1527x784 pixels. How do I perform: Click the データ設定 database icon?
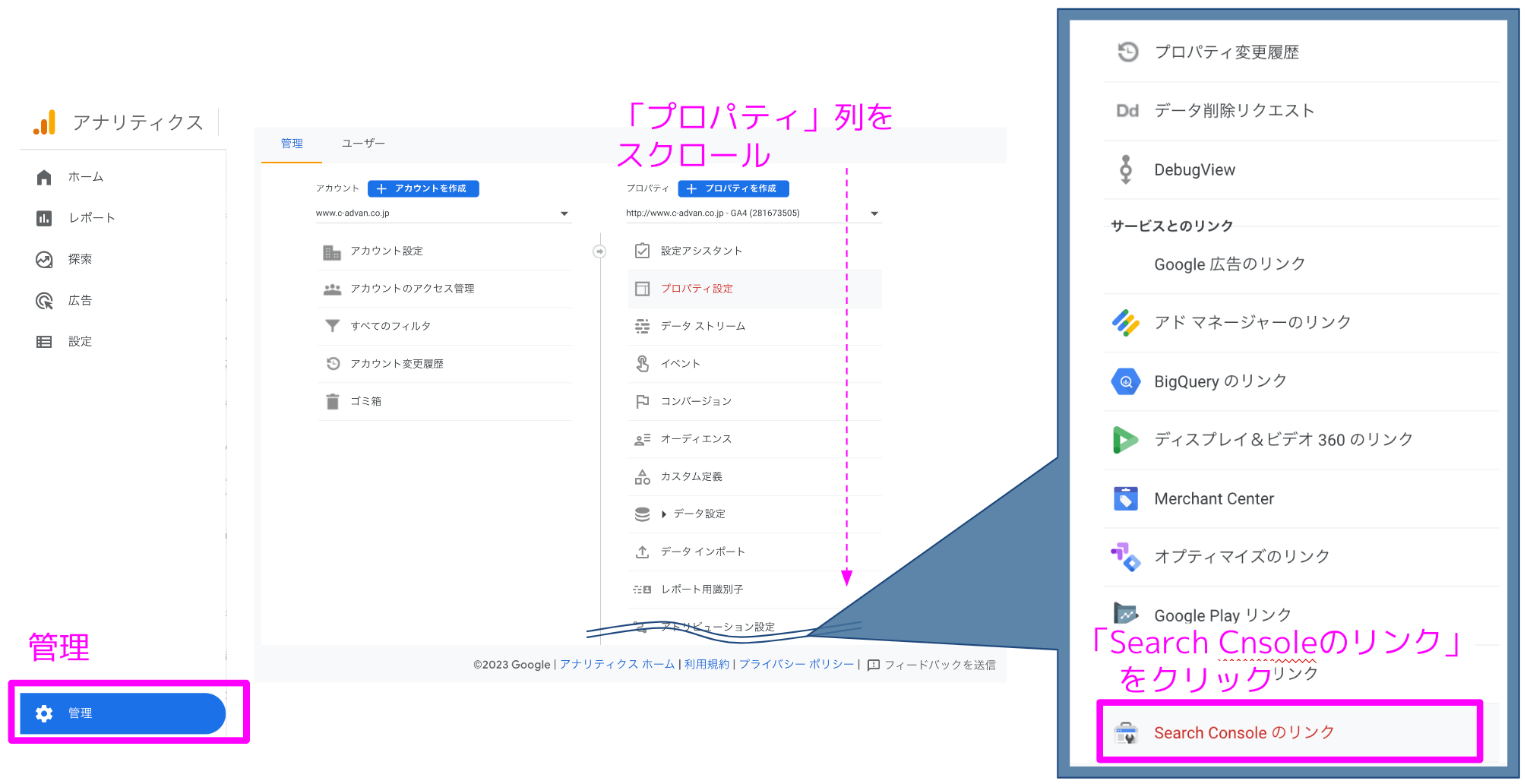(642, 514)
